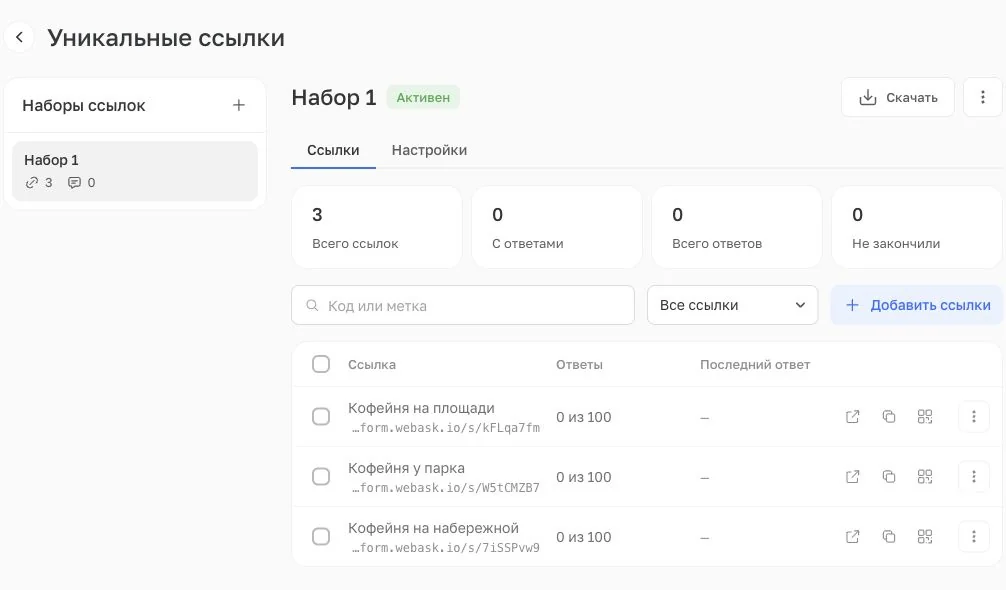Click the Последний ответ column header

point(754,364)
